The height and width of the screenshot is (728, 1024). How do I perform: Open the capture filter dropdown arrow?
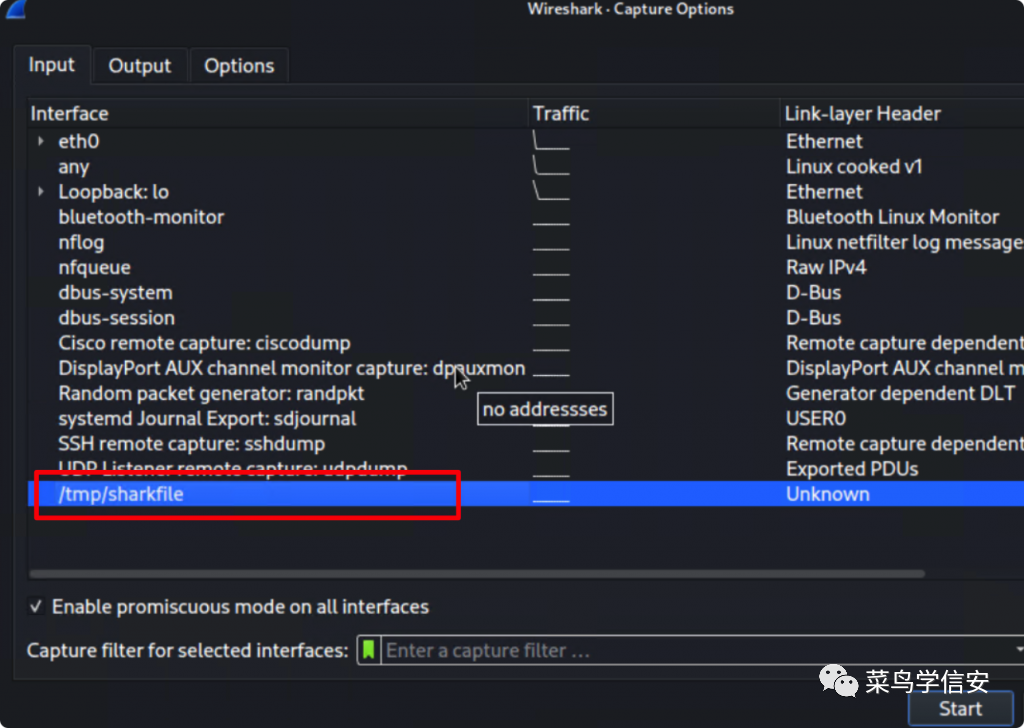(x=1017, y=650)
